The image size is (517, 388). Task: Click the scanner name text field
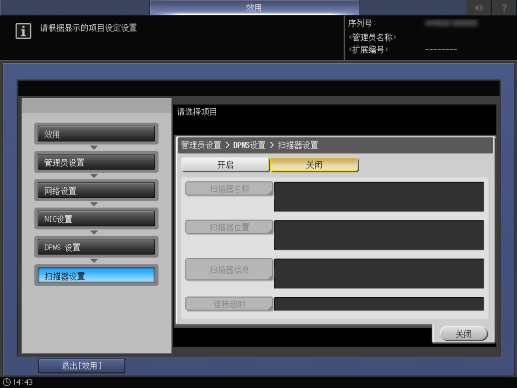(x=379, y=197)
